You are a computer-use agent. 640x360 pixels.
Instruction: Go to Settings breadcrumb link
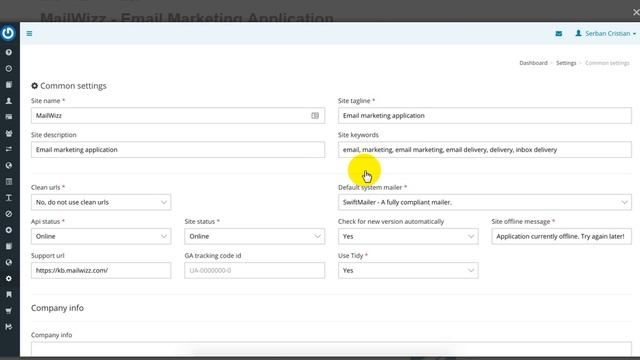[x=566, y=63]
